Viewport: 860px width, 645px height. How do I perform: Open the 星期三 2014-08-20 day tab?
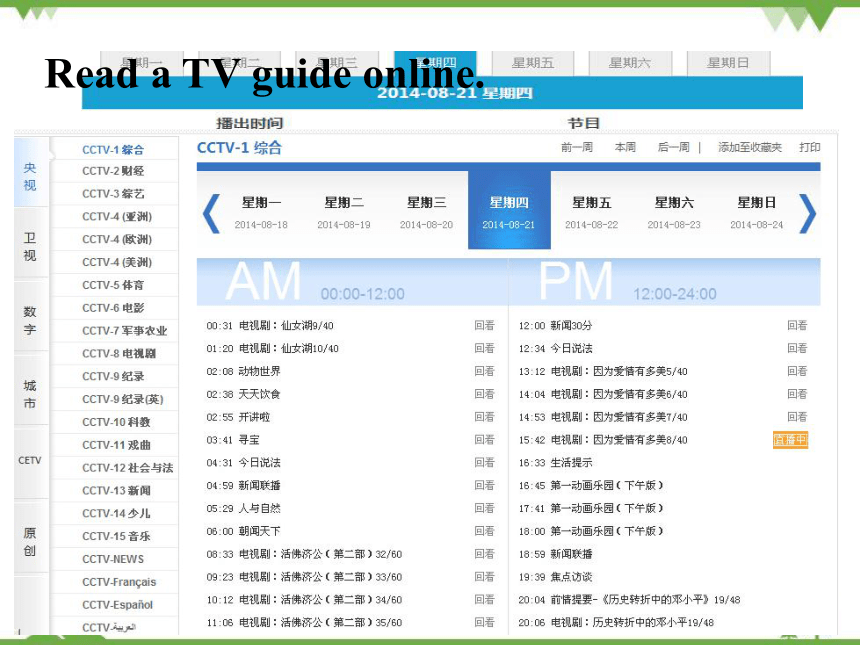(427, 212)
